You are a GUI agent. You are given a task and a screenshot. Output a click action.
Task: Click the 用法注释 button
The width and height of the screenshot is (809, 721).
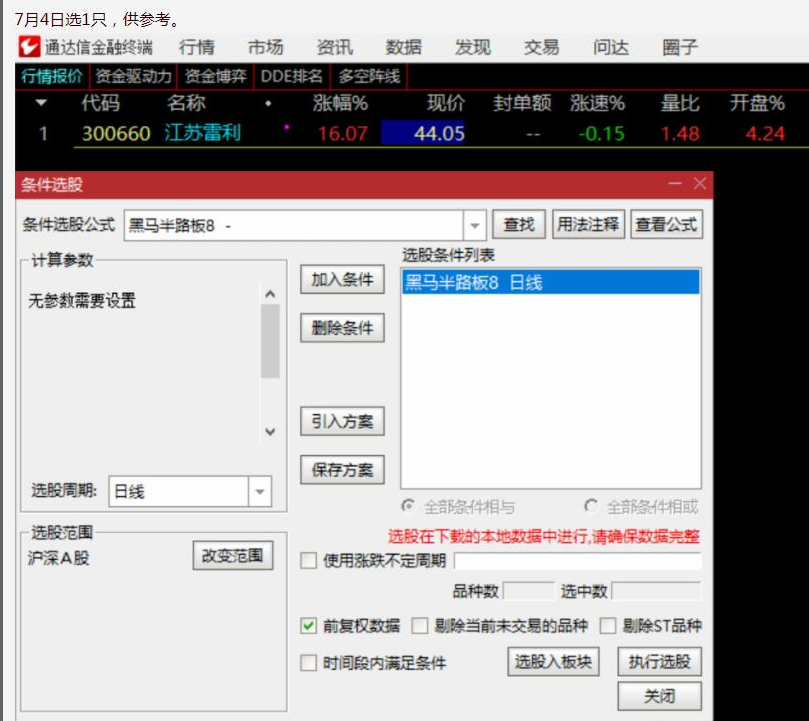pyautogui.click(x=588, y=225)
